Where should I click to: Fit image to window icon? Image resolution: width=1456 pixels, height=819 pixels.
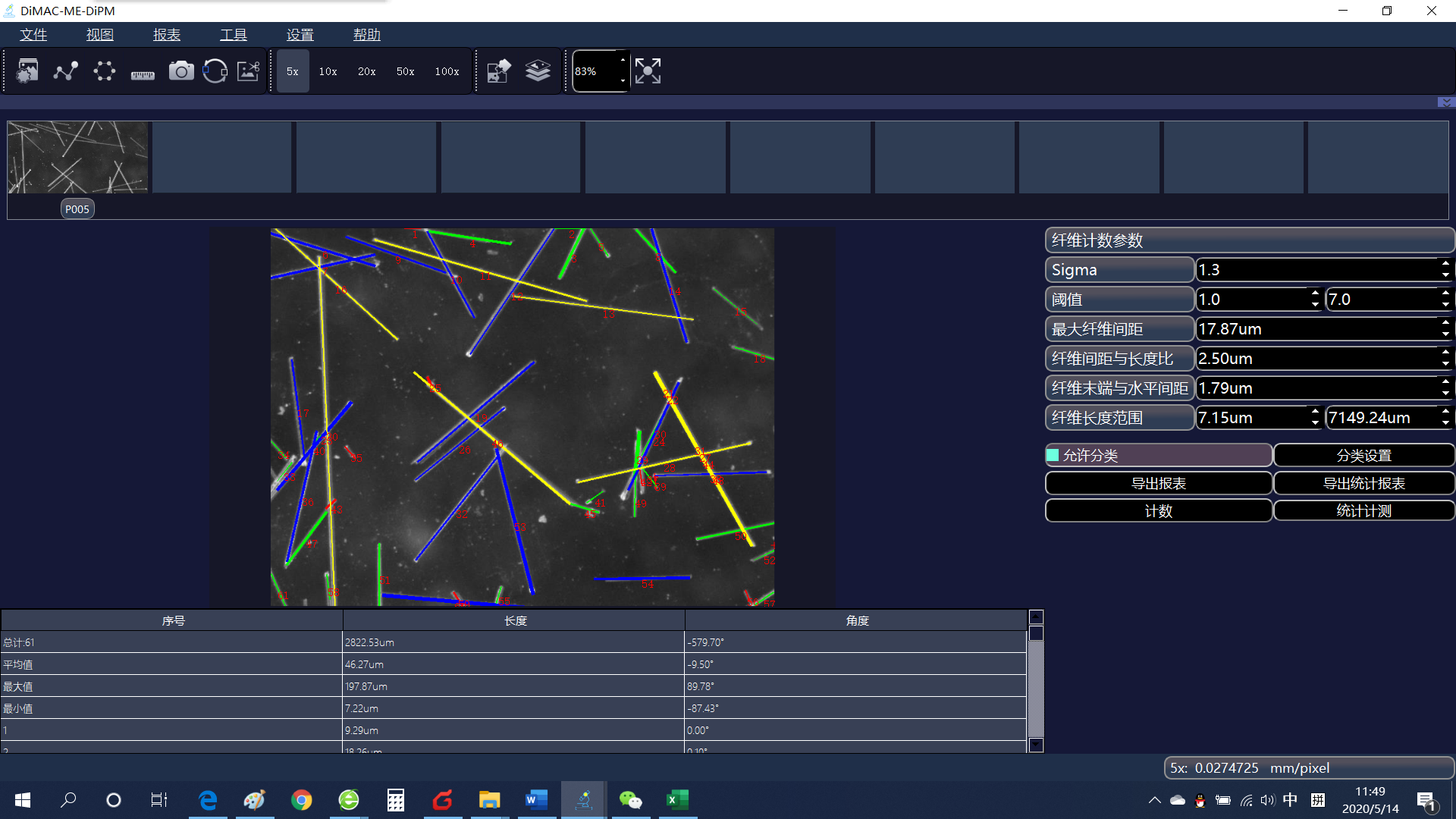(x=648, y=71)
